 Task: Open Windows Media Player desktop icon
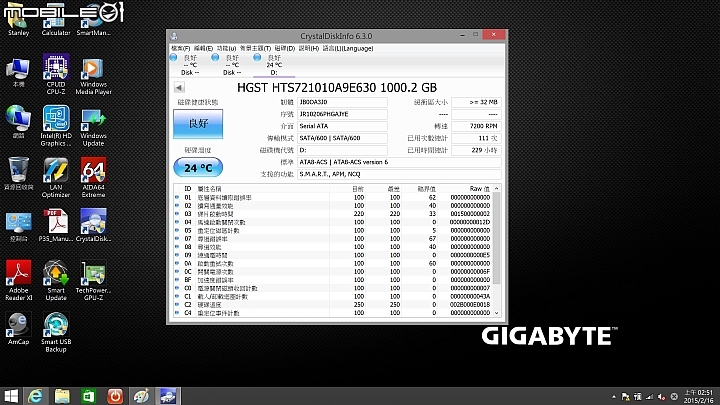click(x=93, y=76)
